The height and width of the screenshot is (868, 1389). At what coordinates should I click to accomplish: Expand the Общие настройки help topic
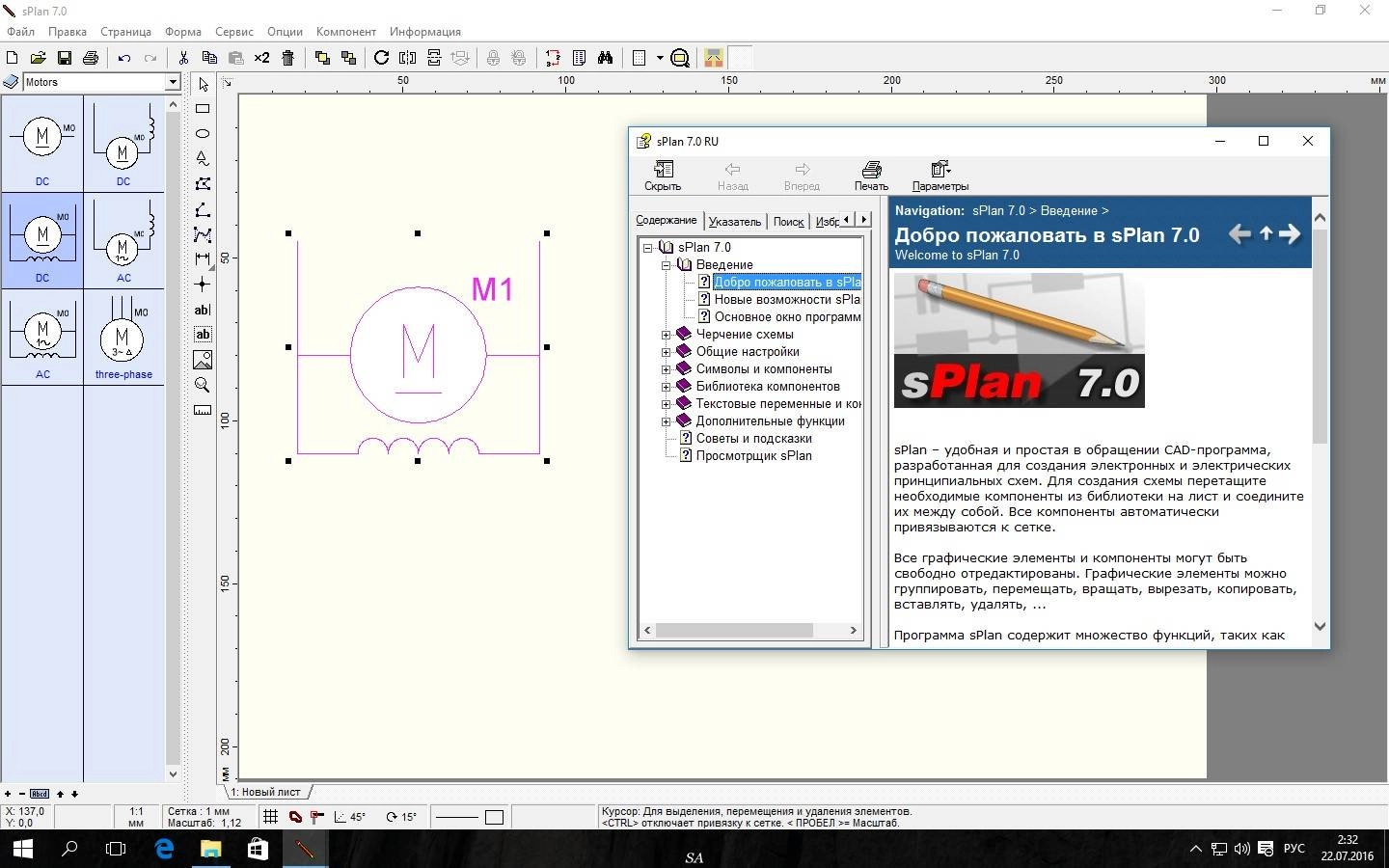click(x=666, y=352)
